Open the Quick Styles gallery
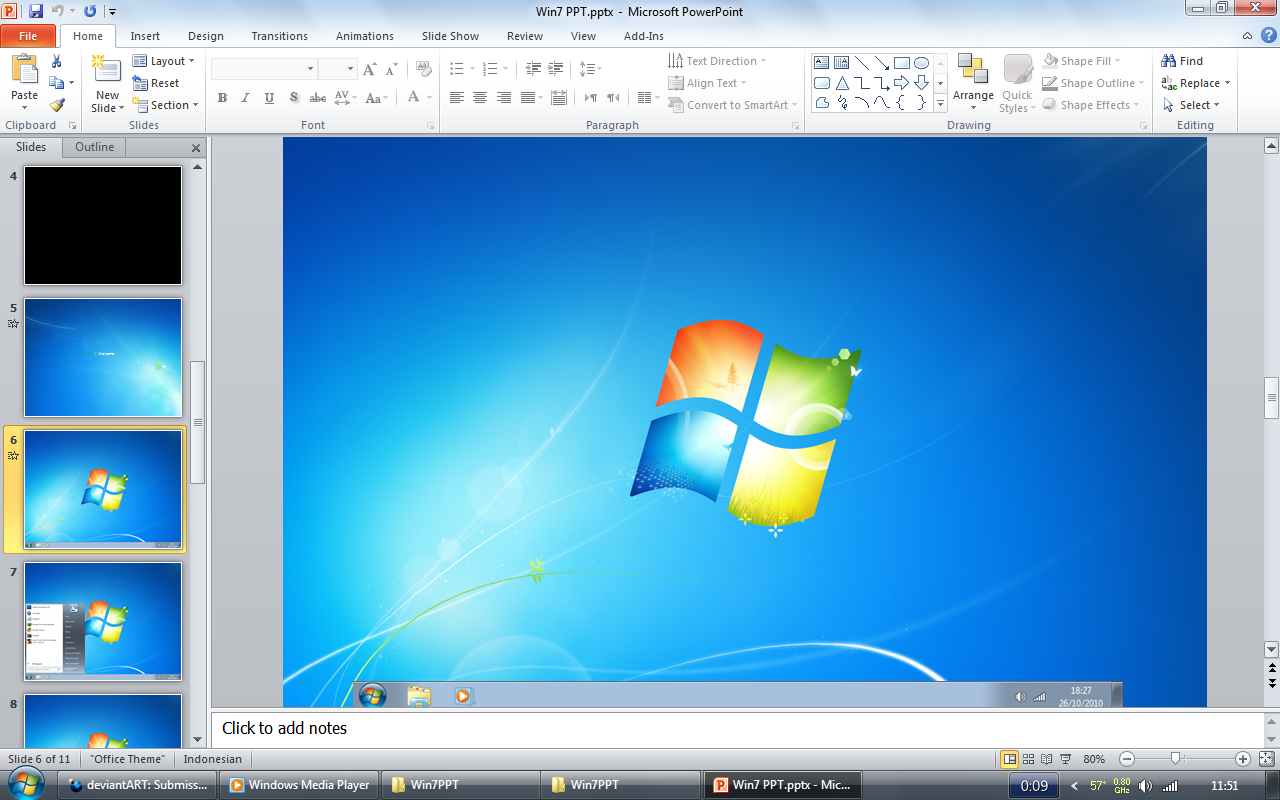Image resolution: width=1280 pixels, height=800 pixels. [1017, 84]
